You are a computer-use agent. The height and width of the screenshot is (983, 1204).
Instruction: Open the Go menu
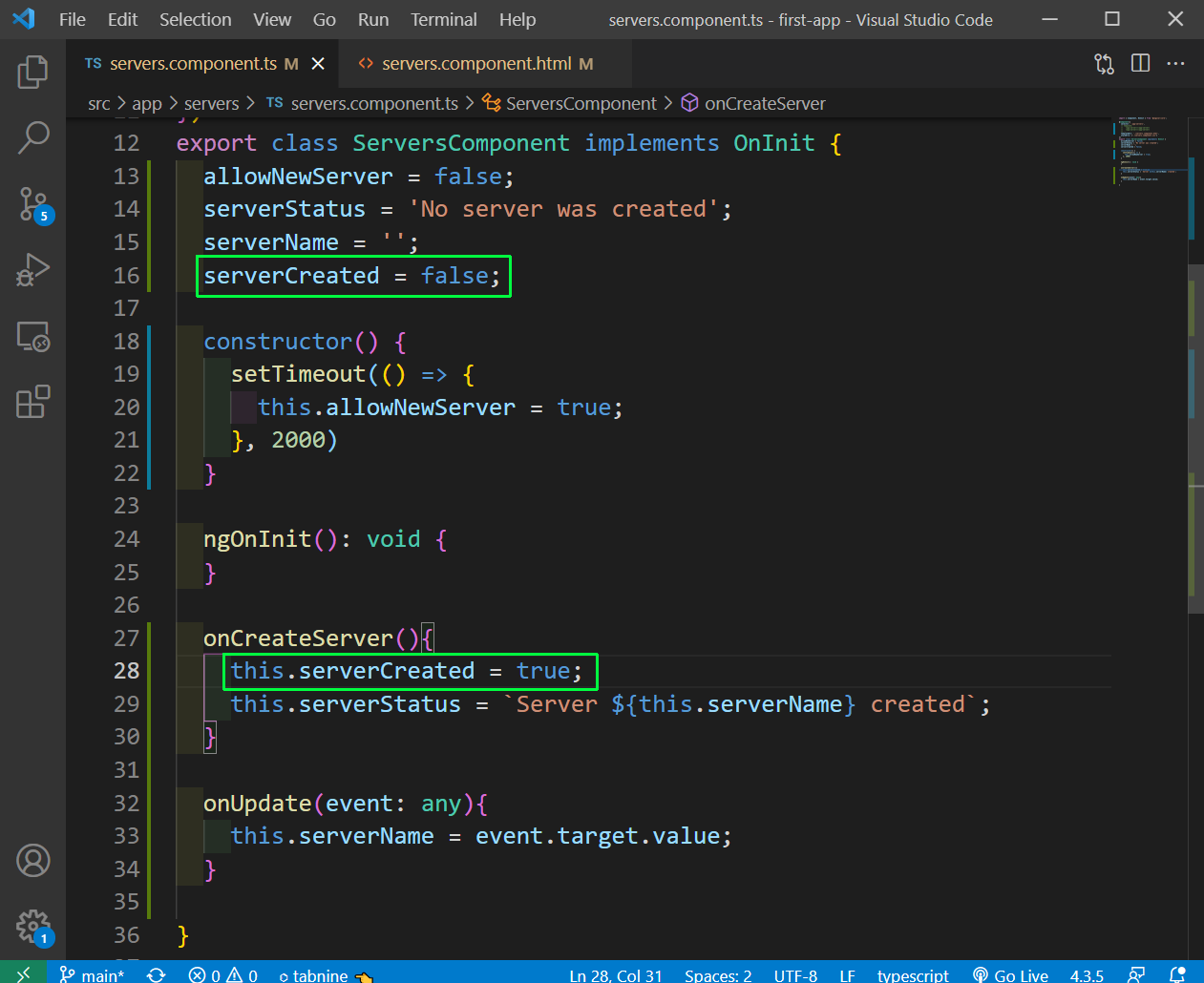pyautogui.click(x=325, y=19)
